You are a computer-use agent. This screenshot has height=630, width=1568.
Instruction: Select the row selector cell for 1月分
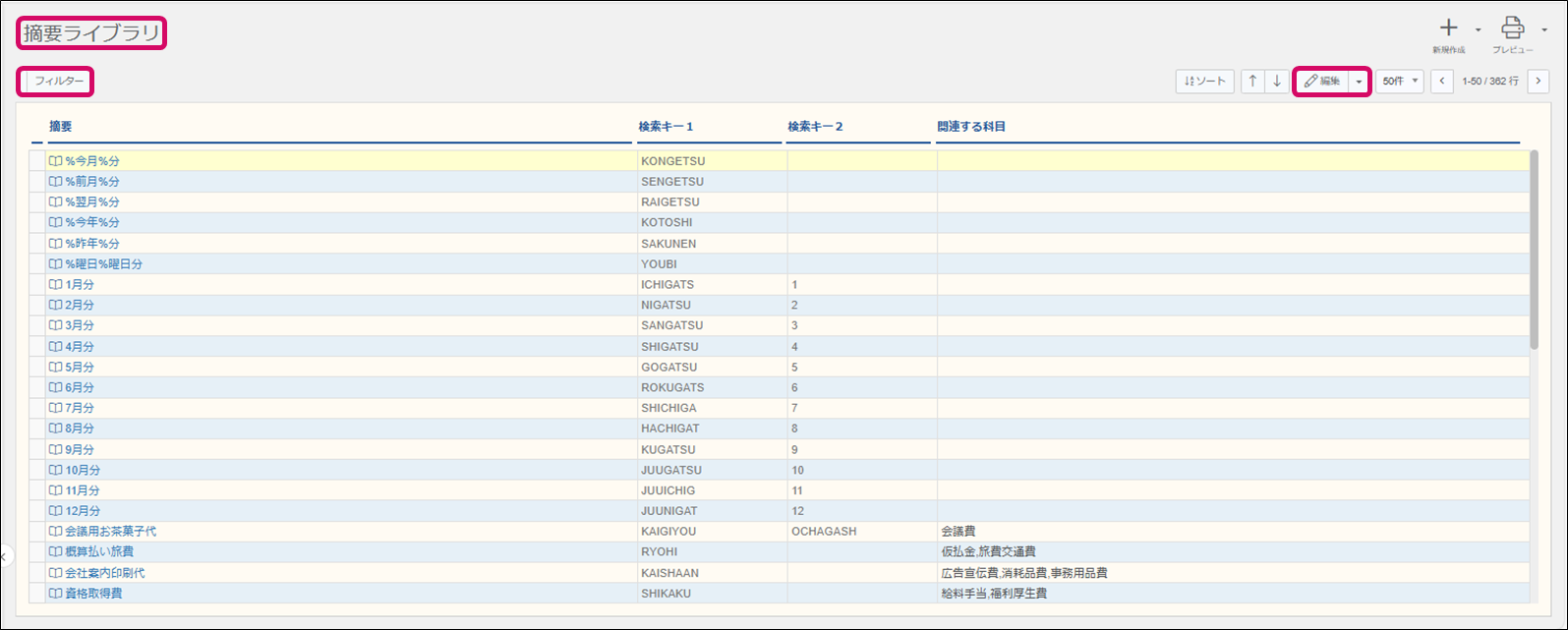coord(37,285)
